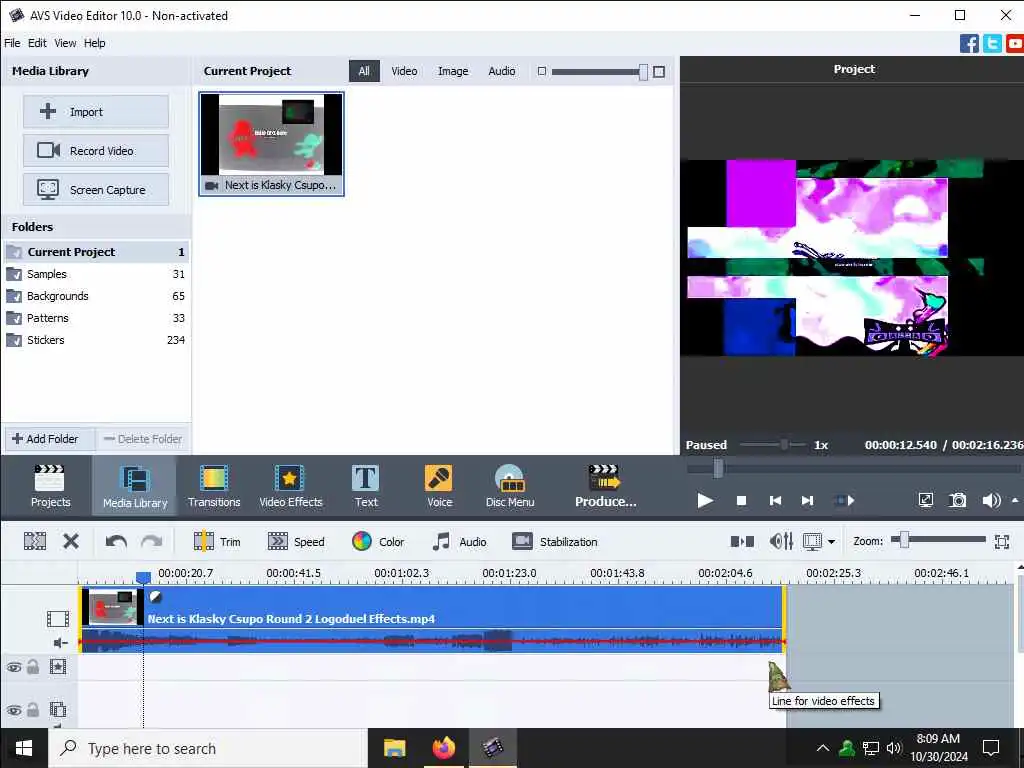
Task: Select the Media Library toolbar icon
Action: 135,486
